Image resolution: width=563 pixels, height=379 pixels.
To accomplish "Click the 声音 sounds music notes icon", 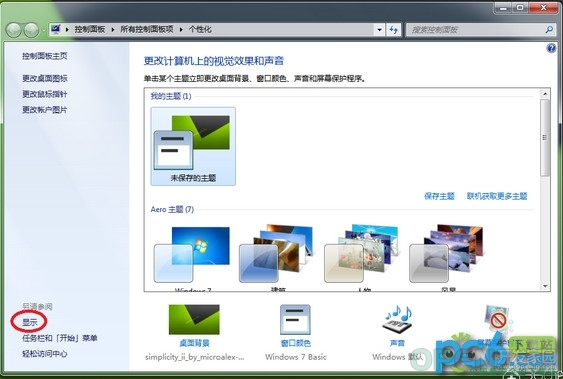I will click(x=397, y=319).
